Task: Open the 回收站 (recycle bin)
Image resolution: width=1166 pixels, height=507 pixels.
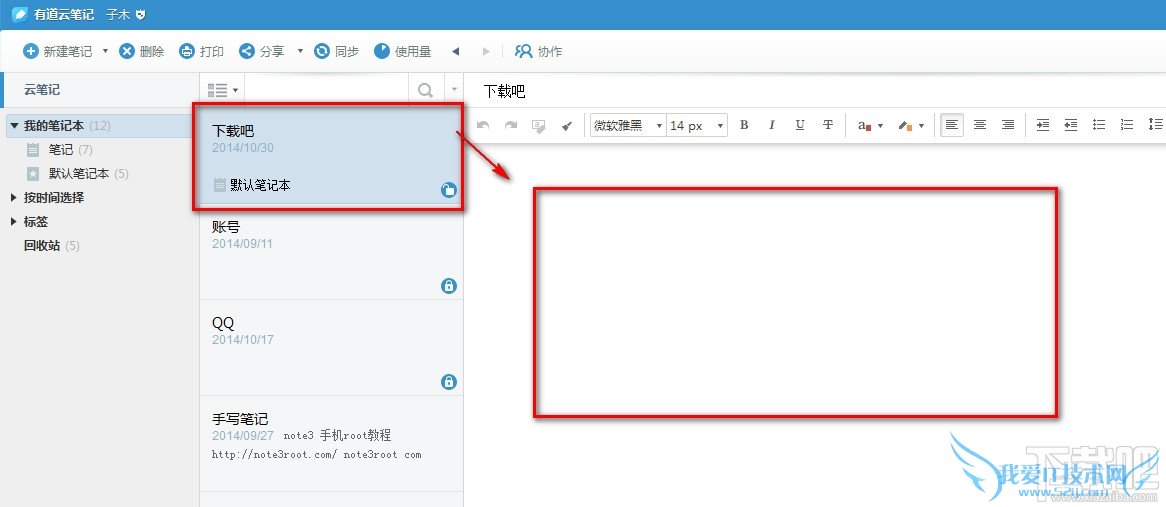Action: [51, 245]
